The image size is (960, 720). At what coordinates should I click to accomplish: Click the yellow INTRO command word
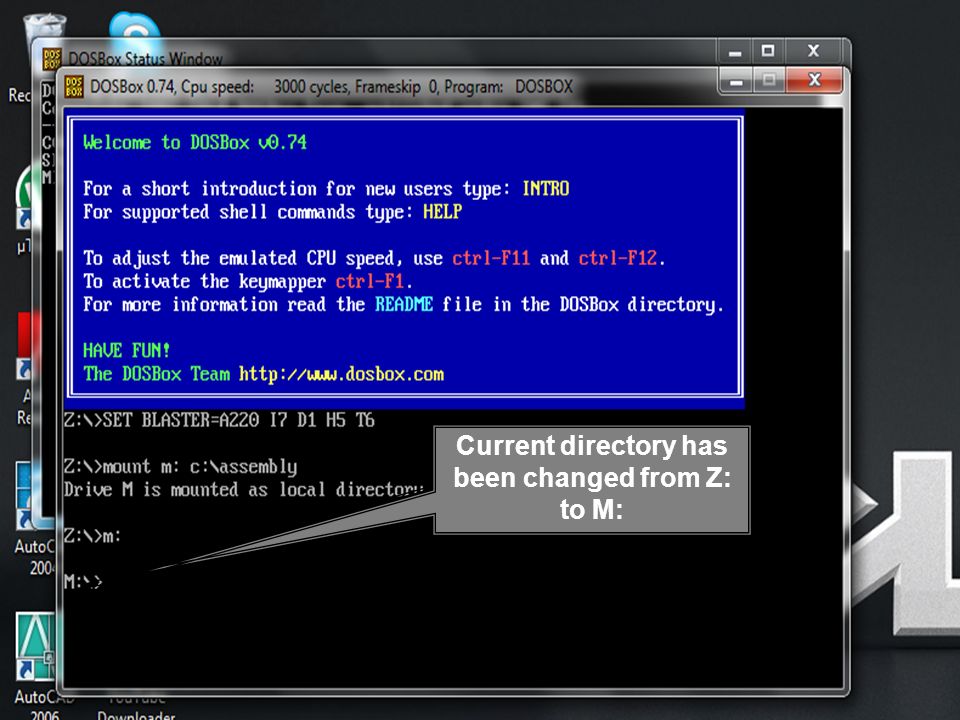pyautogui.click(x=546, y=189)
